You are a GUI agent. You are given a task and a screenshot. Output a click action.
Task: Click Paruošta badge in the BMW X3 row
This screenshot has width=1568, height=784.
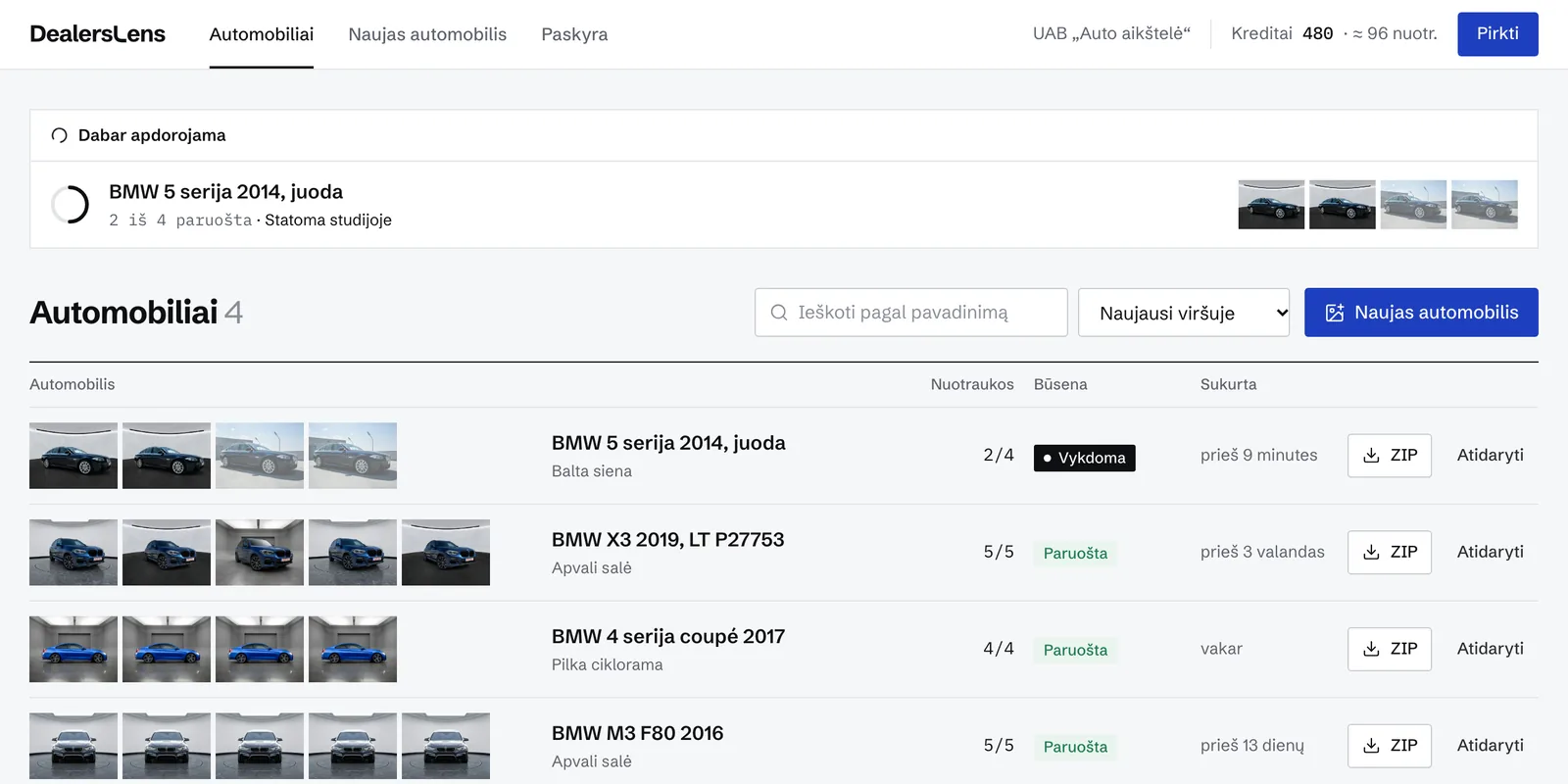(1075, 554)
